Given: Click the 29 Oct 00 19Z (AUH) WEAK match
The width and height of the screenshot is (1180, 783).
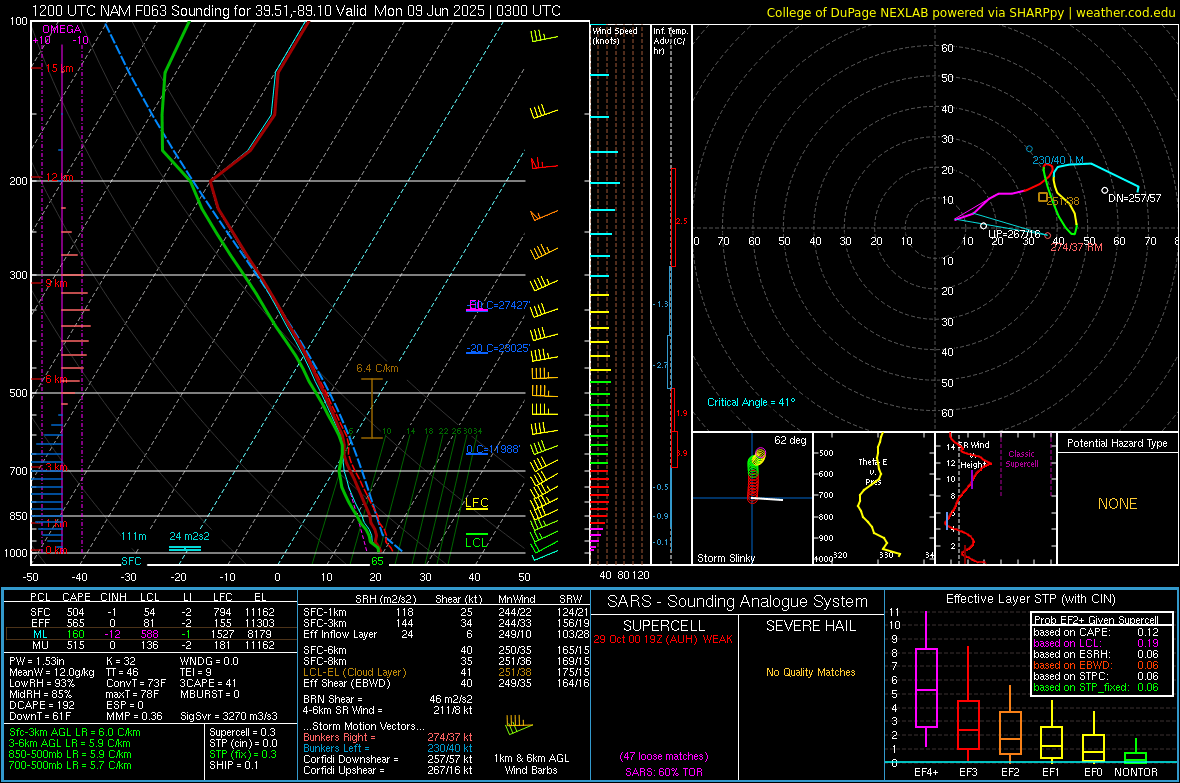Looking at the screenshot, I should (662, 639).
